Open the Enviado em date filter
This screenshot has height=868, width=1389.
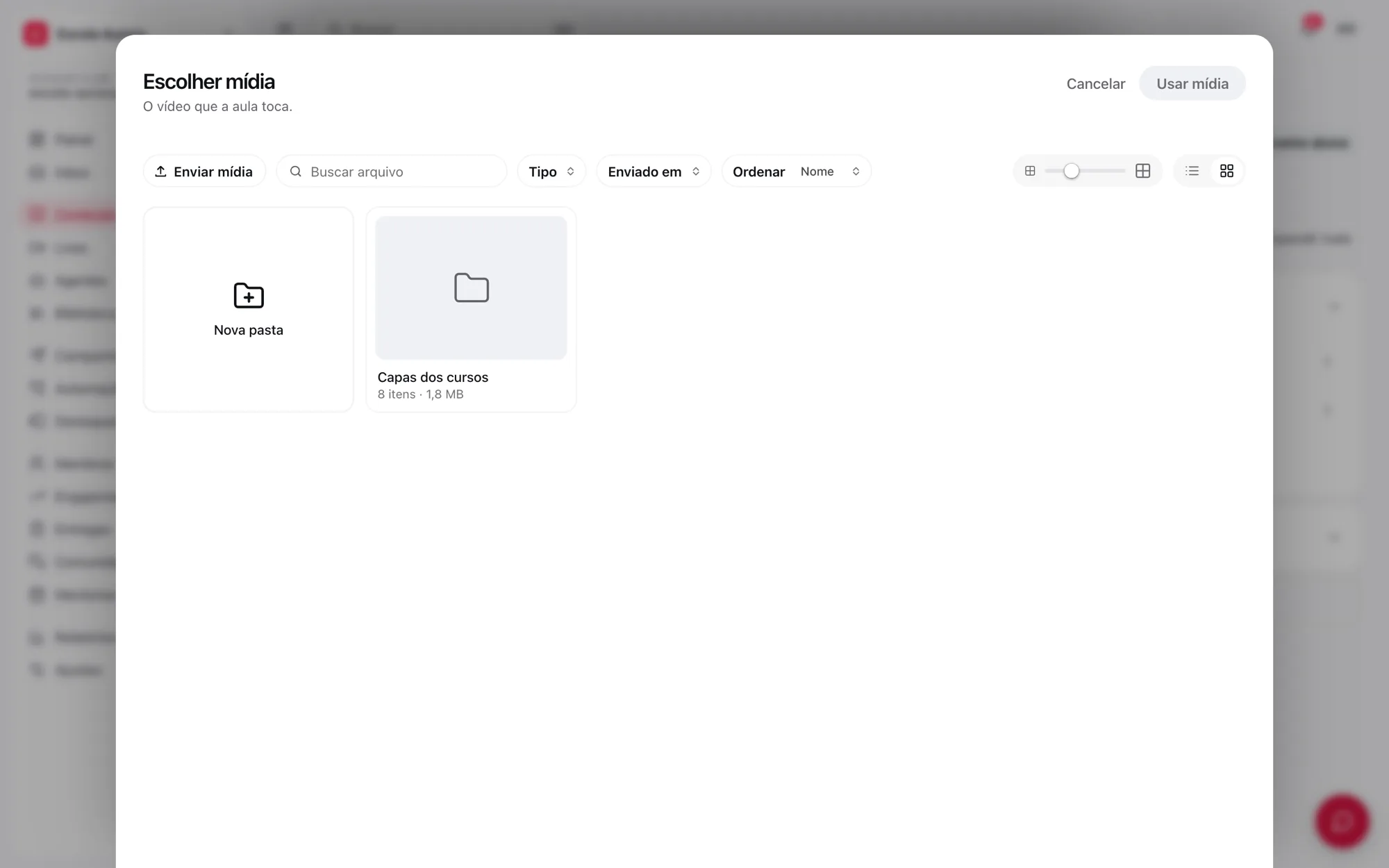click(654, 172)
